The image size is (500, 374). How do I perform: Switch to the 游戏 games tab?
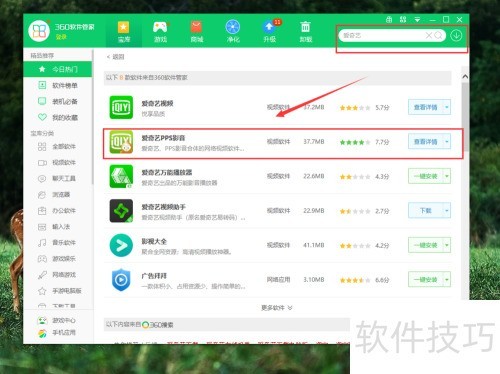[x=160, y=32]
